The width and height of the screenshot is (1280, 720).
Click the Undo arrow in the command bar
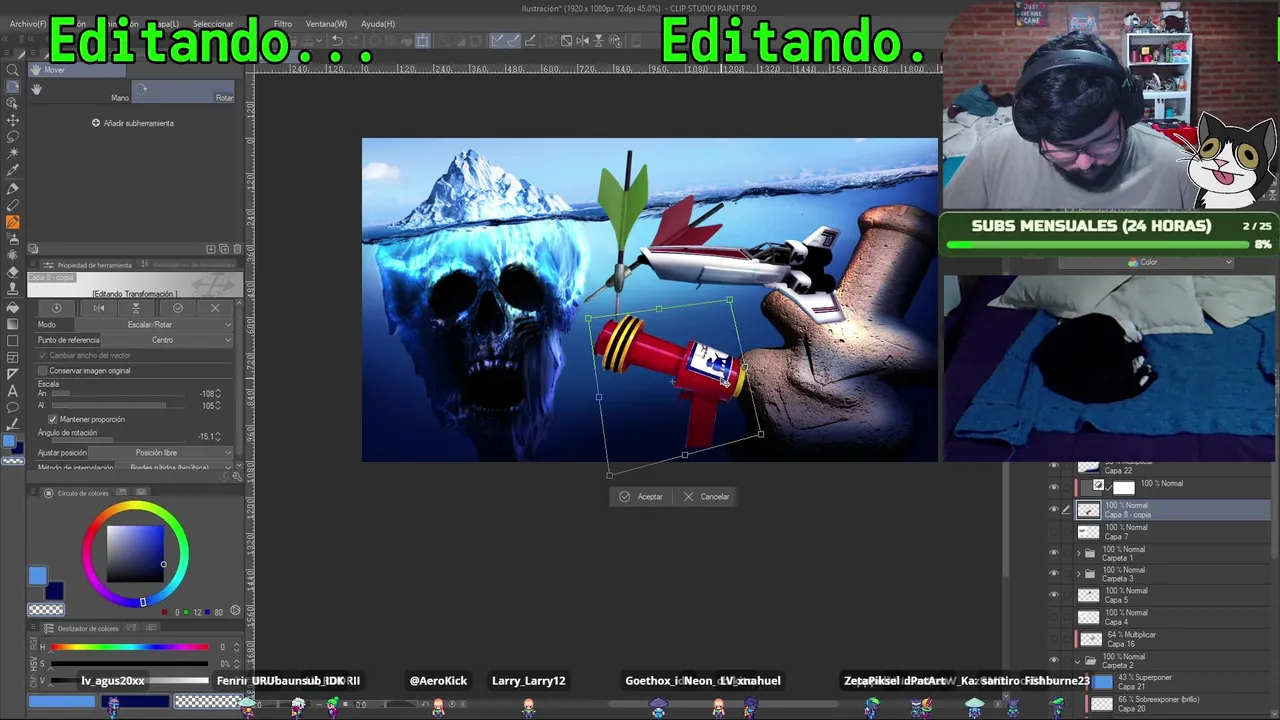click(x=337, y=41)
